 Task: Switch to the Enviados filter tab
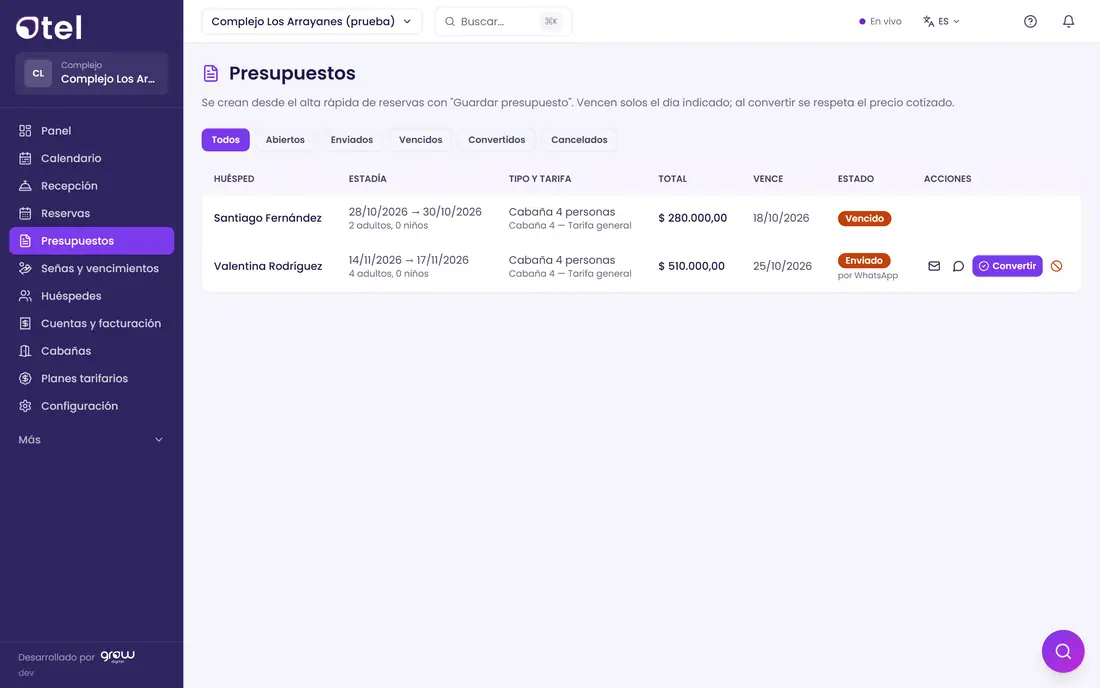tap(351, 140)
